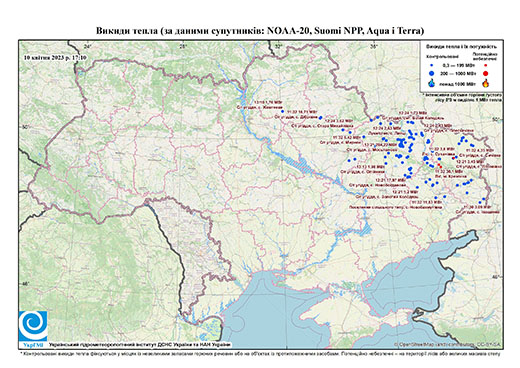Click the понад 1000 МВт legend label
Image resolution: width=520 pixels, height=368 pixels.
coord(457,84)
